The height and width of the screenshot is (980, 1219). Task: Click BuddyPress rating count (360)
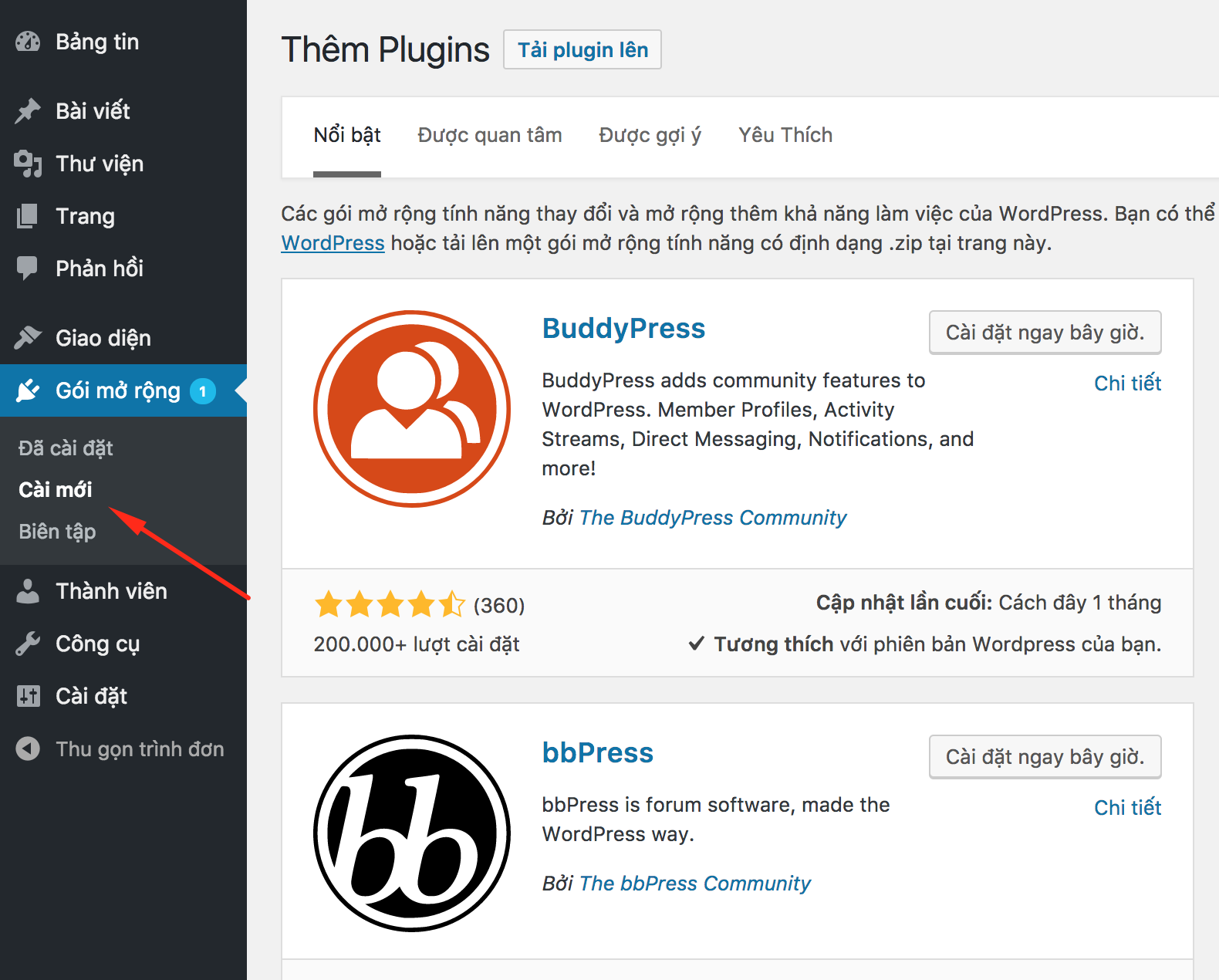click(499, 606)
